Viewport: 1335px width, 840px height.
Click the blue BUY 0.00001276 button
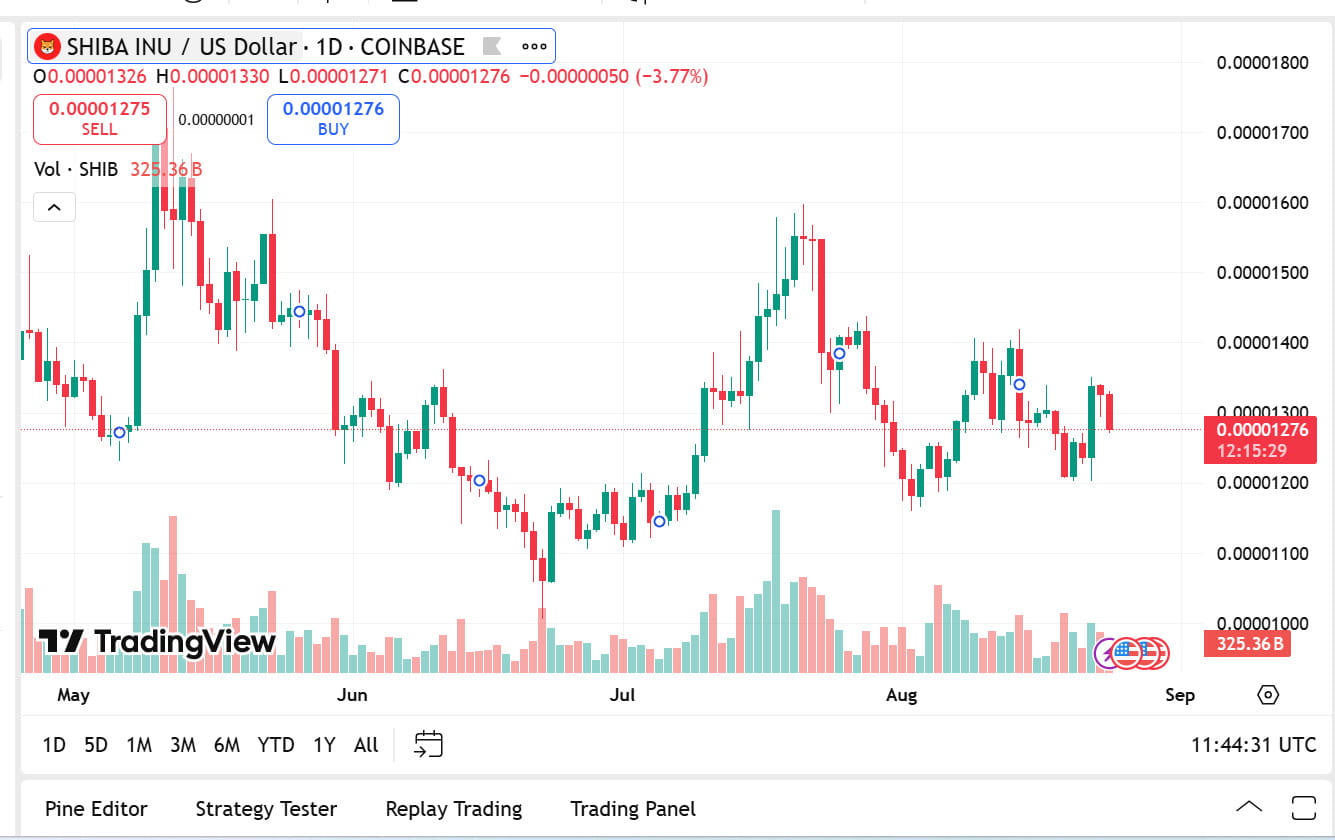333,119
